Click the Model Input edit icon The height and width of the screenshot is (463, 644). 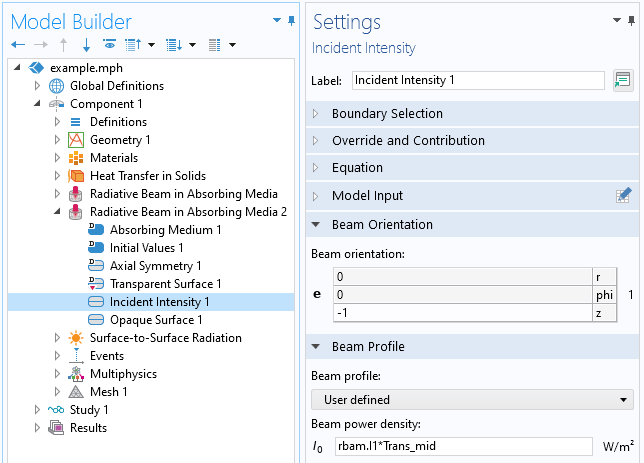click(x=623, y=196)
